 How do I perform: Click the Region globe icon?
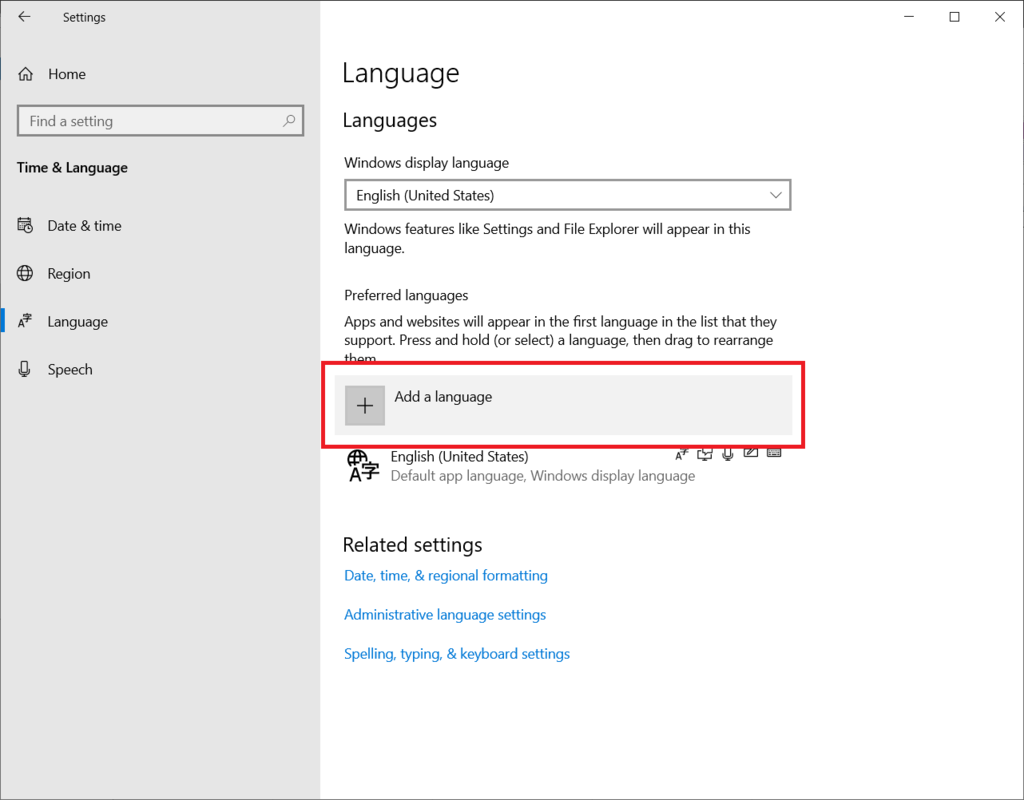[x=25, y=273]
